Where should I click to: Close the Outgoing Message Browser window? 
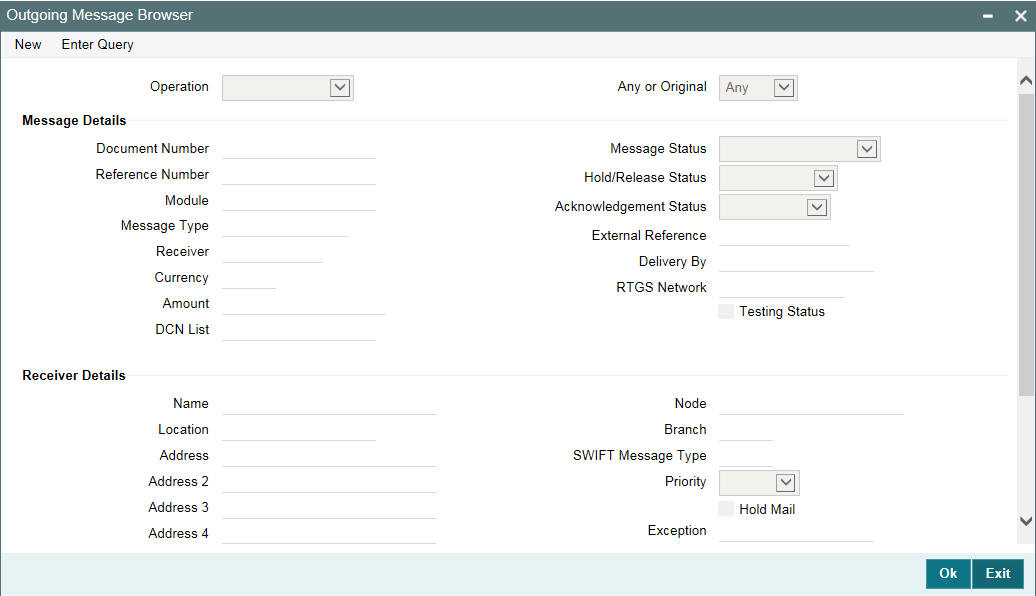point(1020,16)
